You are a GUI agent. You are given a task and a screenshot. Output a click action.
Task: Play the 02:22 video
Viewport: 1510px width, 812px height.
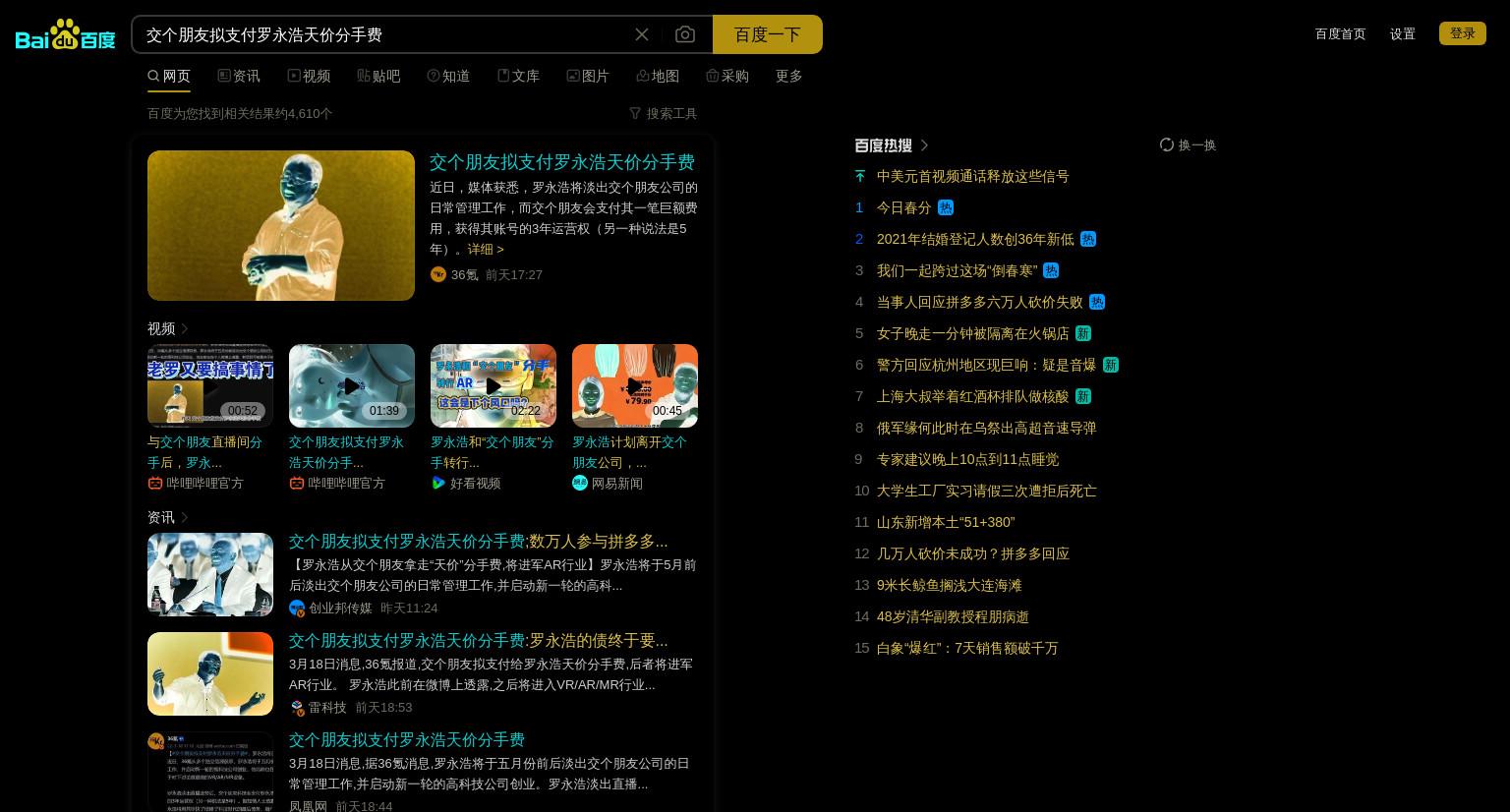click(x=494, y=385)
